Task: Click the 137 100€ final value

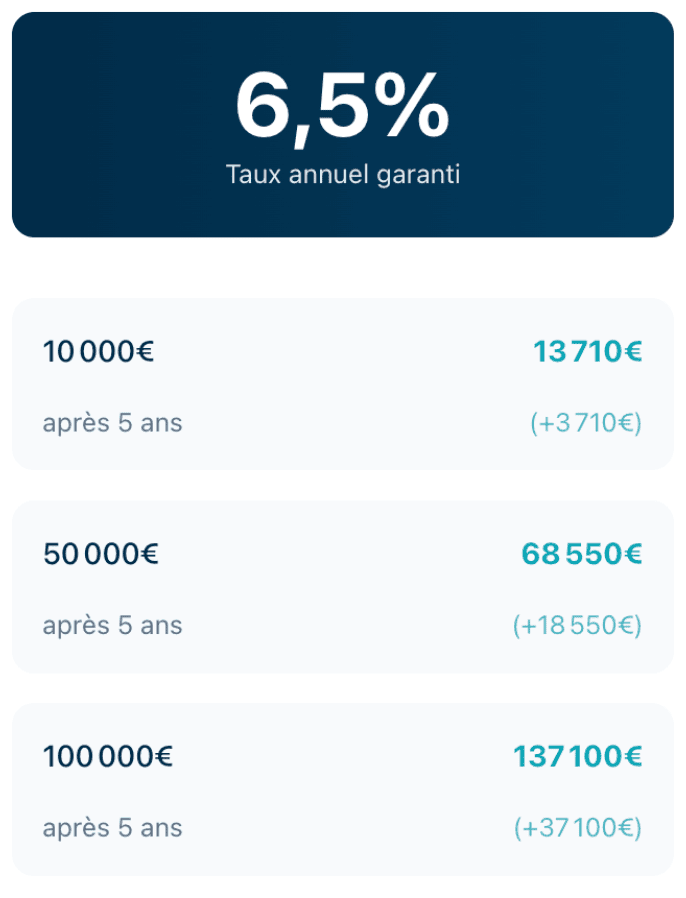Action: [x=577, y=757]
